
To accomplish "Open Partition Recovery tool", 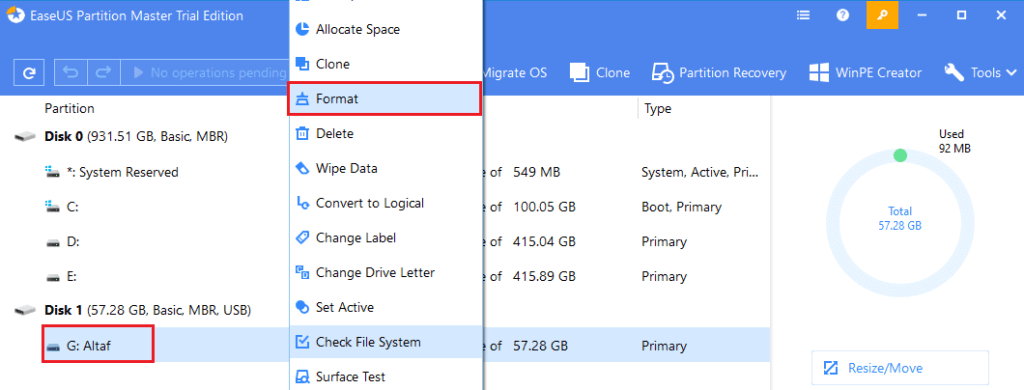I will coord(719,73).
